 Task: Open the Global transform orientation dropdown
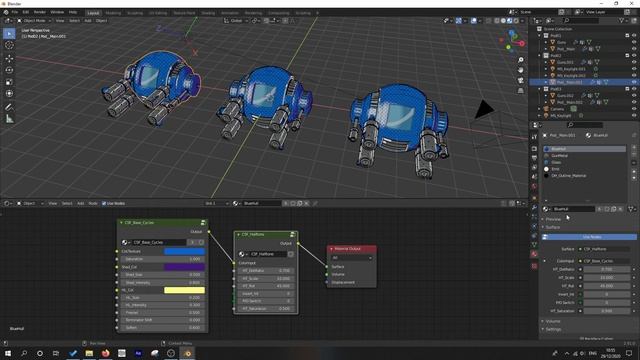tap(236, 20)
